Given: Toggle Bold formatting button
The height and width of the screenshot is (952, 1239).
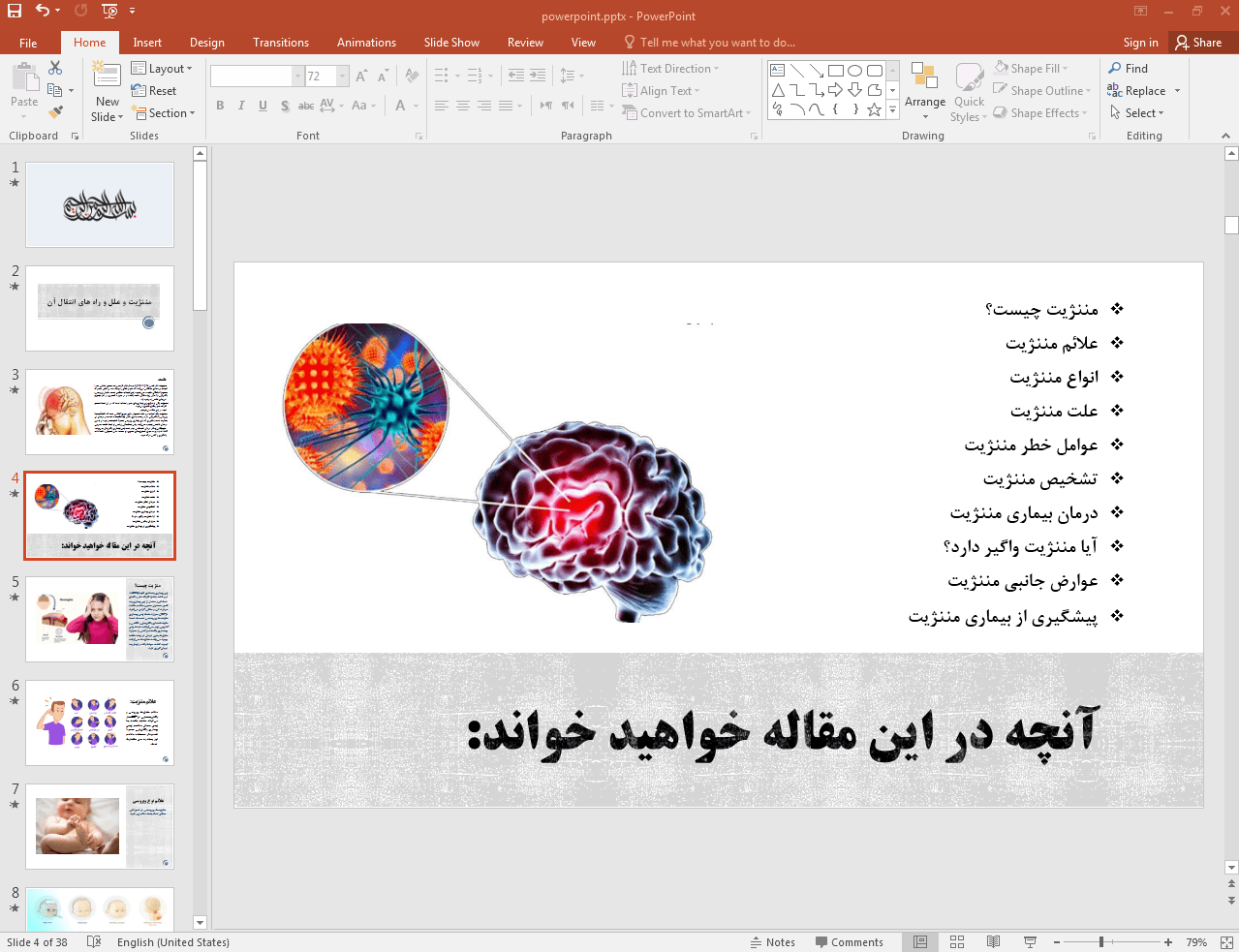Looking at the screenshot, I should (220, 106).
